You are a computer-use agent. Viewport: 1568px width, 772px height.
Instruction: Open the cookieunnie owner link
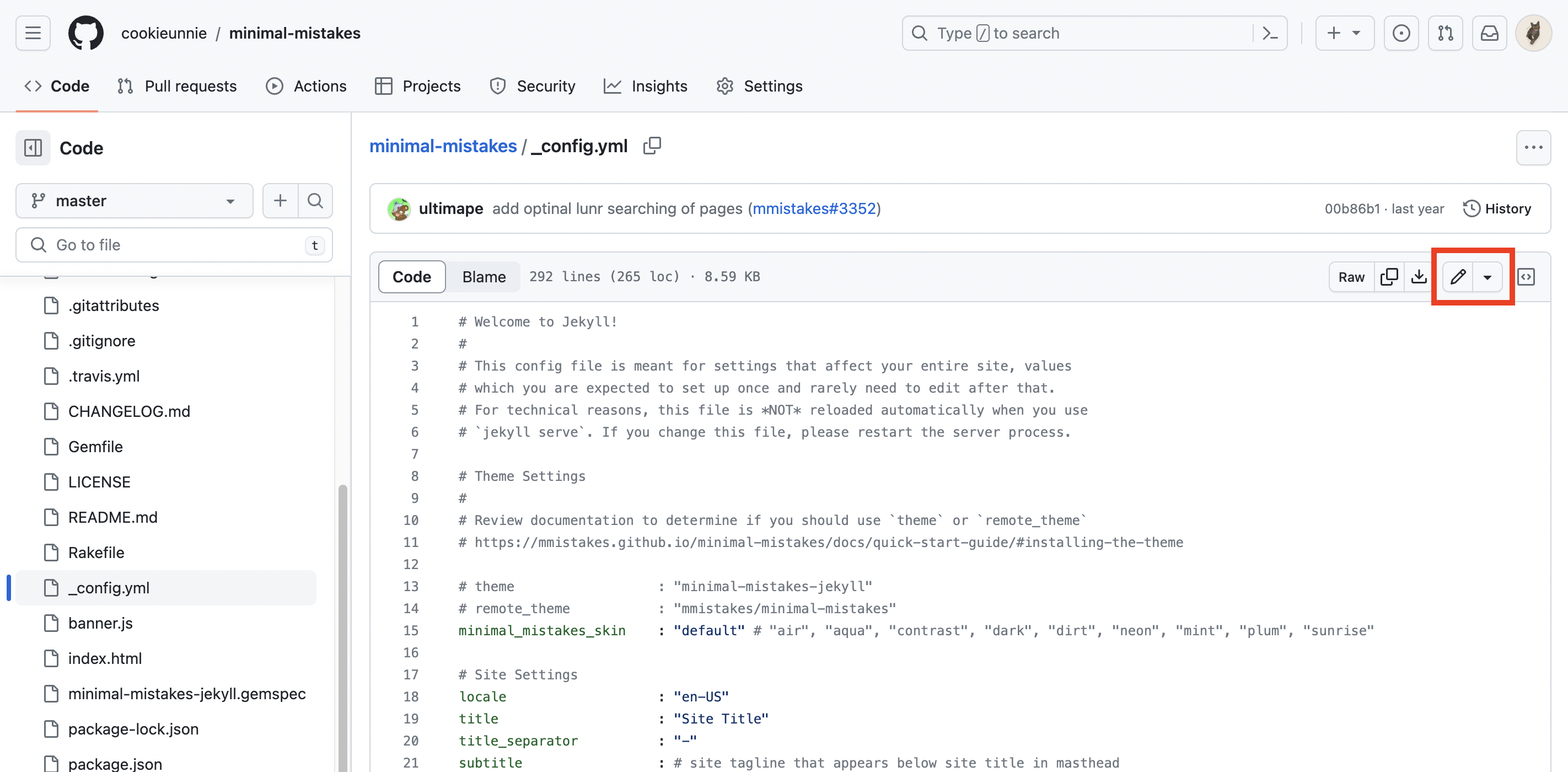click(164, 33)
